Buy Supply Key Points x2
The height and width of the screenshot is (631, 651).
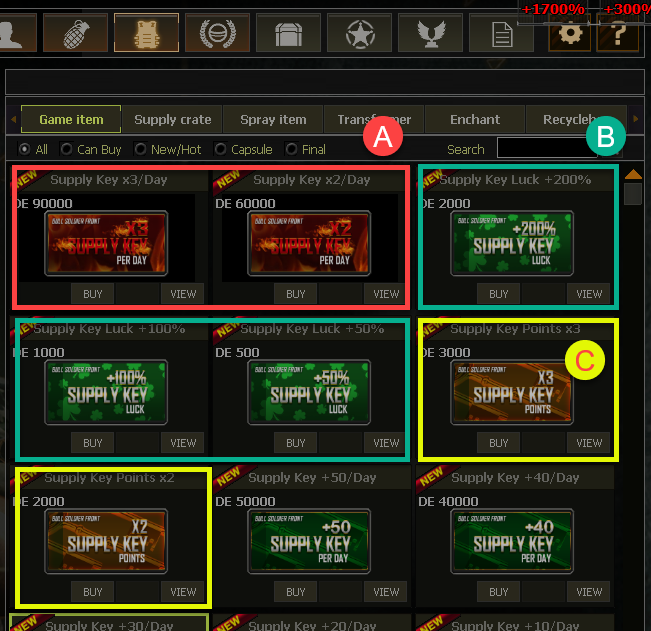click(93, 592)
